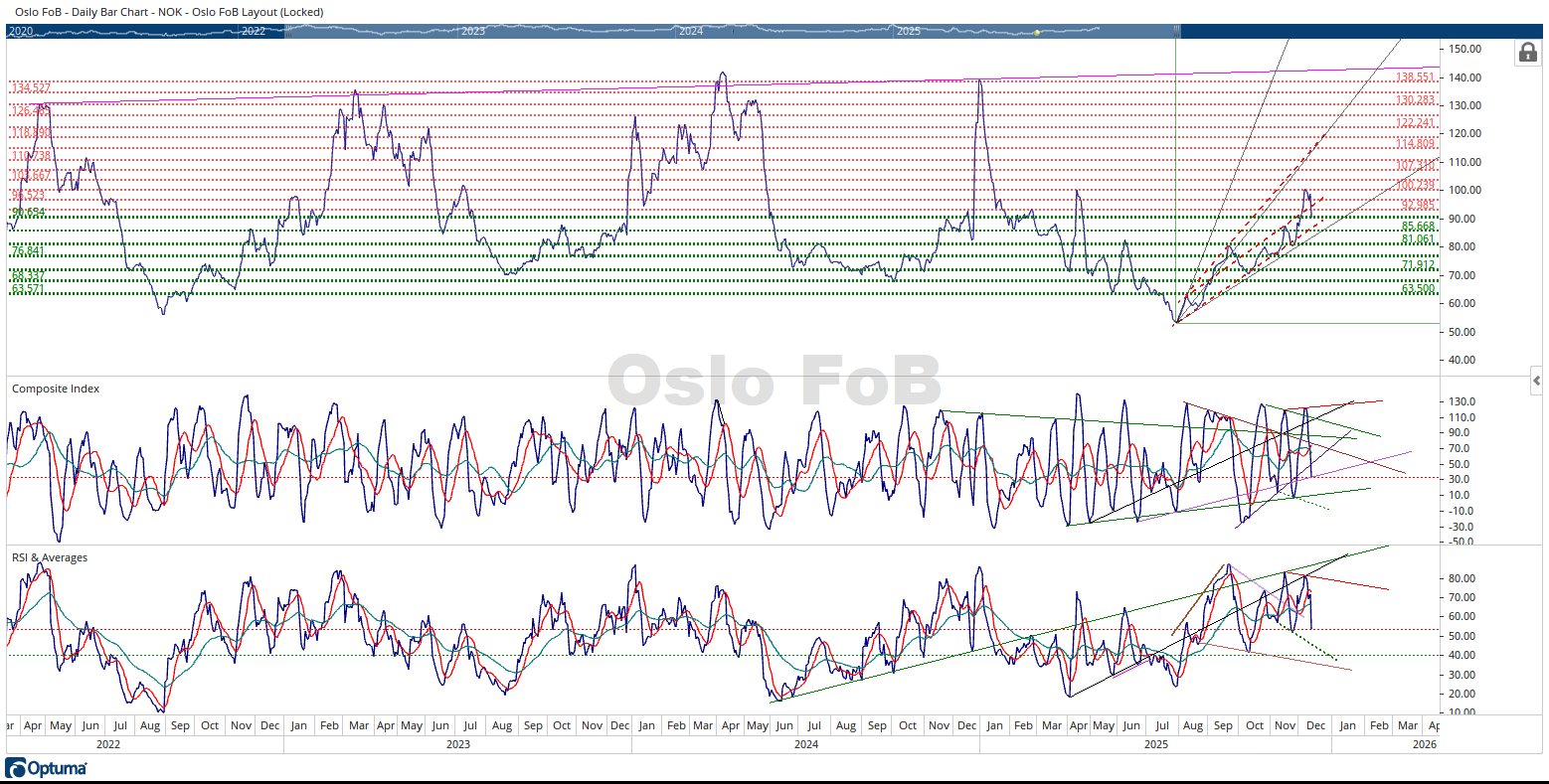The image size is (1549, 784).
Task: Click 100.00 on the price scale
Action: pos(1465,191)
